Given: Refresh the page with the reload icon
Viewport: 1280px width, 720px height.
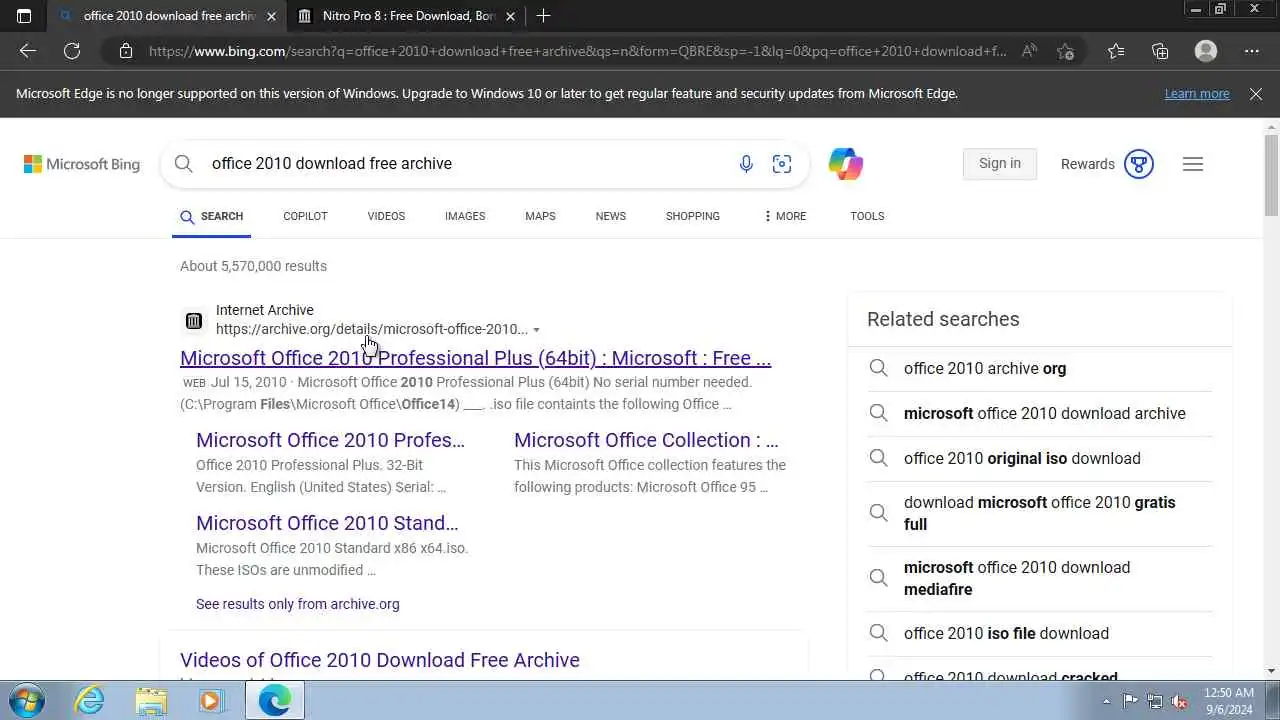Looking at the screenshot, I should click(72, 51).
